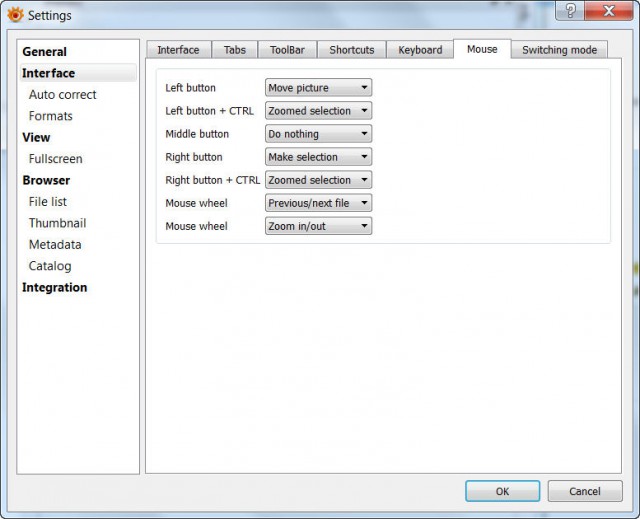Click the 'Middle button' label
This screenshot has height=519, width=640.
click(x=197, y=134)
